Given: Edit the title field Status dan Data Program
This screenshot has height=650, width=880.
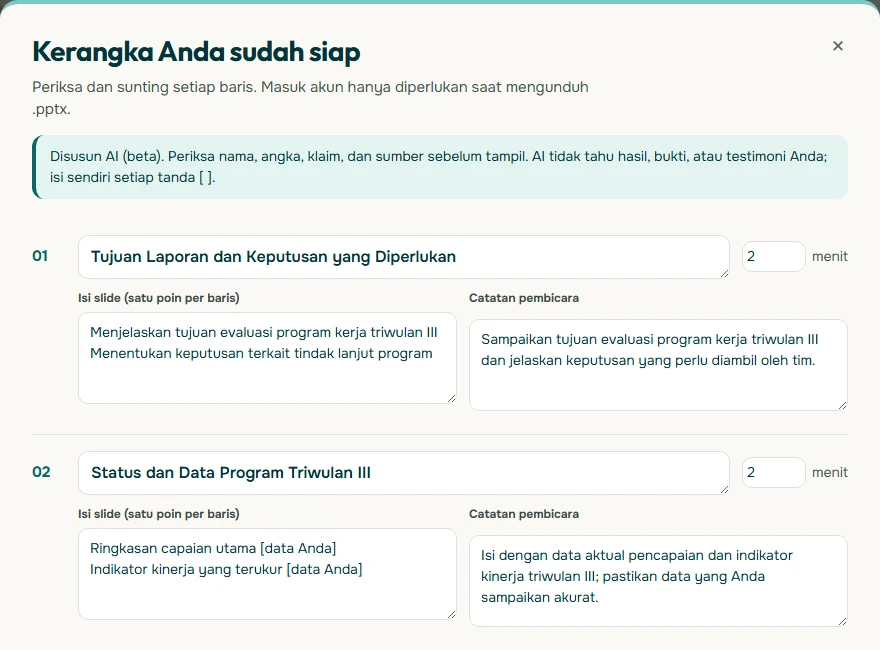Looking at the screenshot, I should [404, 473].
